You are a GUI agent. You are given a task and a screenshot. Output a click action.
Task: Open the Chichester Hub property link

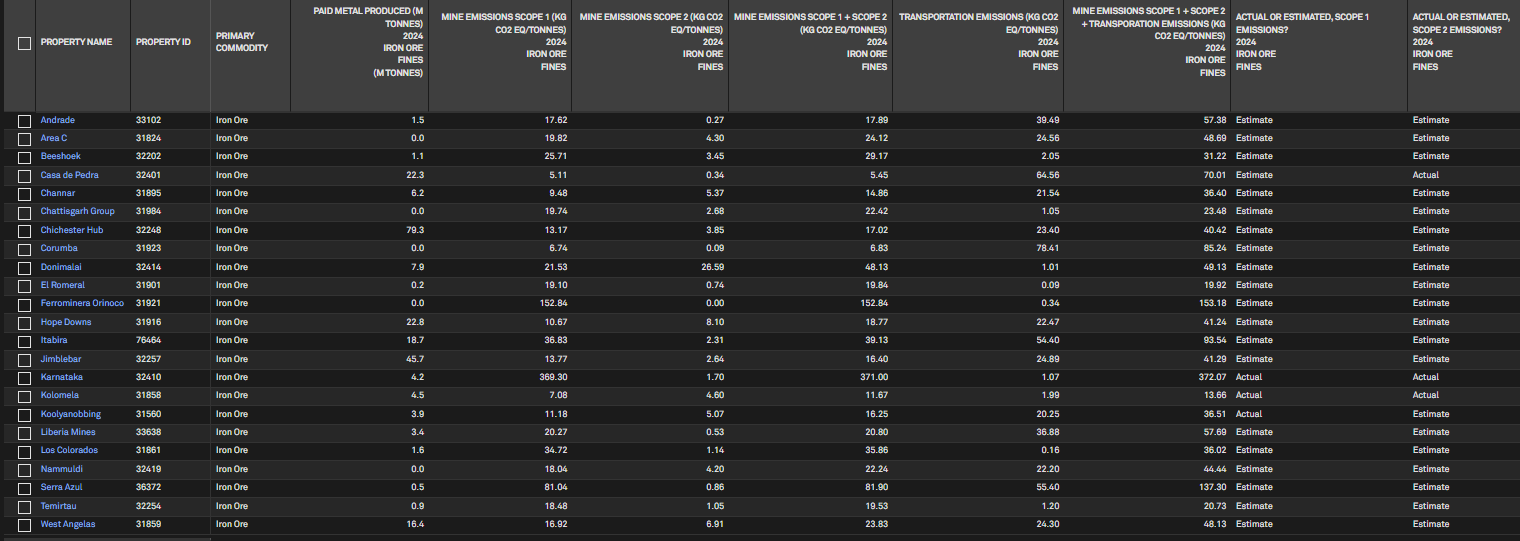tap(72, 230)
